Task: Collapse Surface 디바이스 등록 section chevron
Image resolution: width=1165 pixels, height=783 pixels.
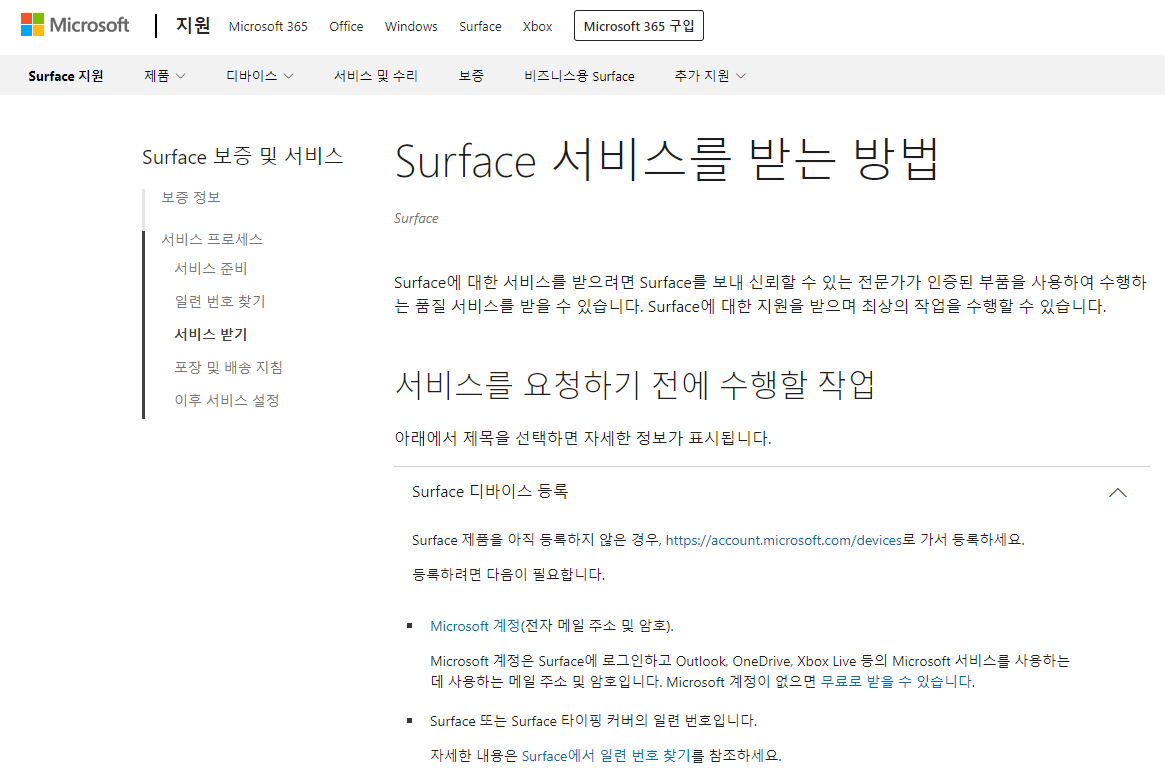Action: pyautogui.click(x=1117, y=493)
